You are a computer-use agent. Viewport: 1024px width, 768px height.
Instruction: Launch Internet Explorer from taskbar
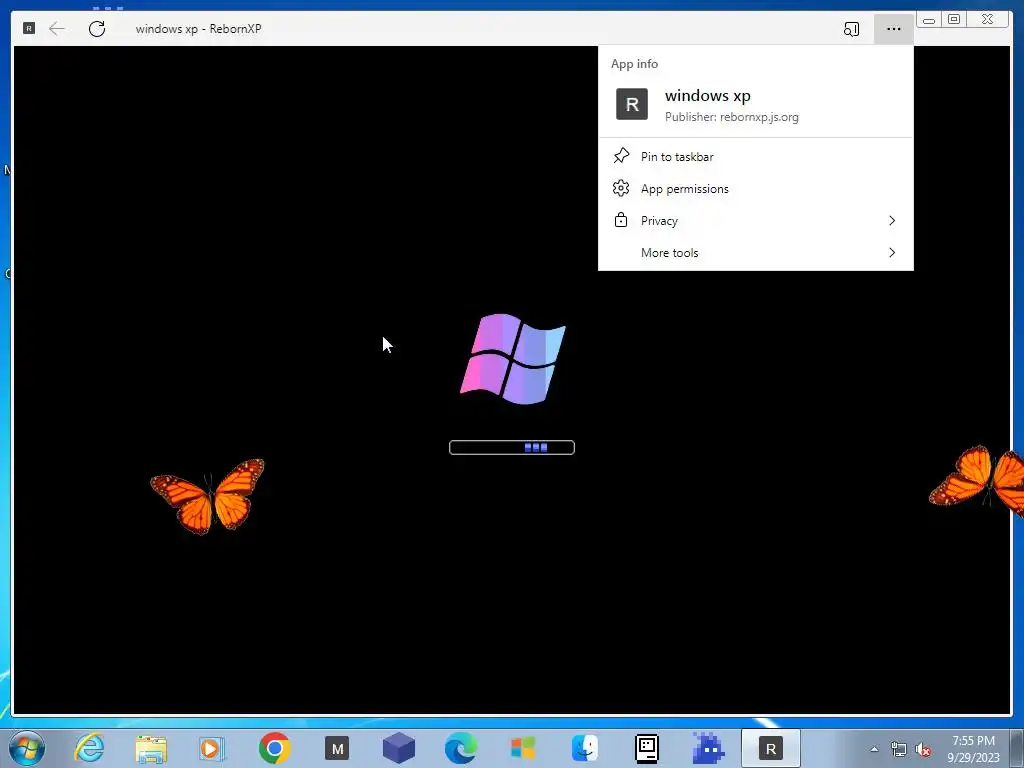tap(89, 748)
